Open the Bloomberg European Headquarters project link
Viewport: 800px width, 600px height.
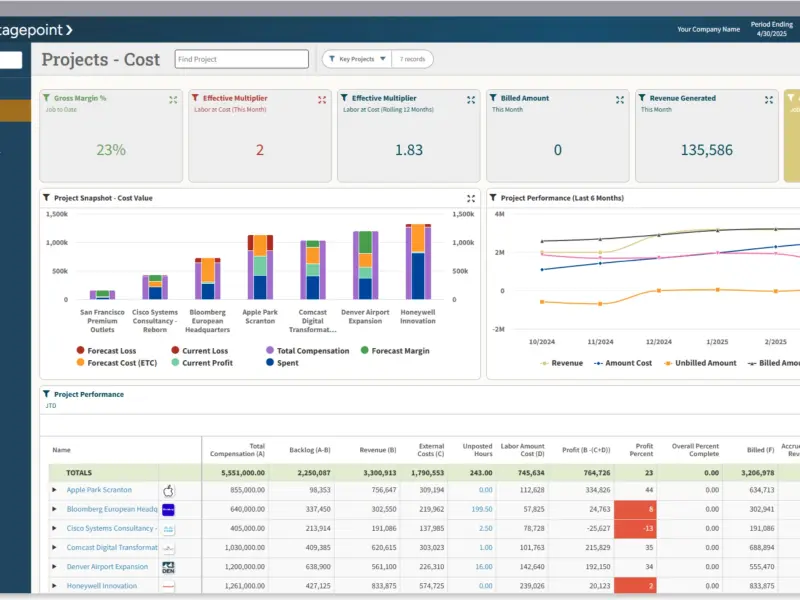112,509
